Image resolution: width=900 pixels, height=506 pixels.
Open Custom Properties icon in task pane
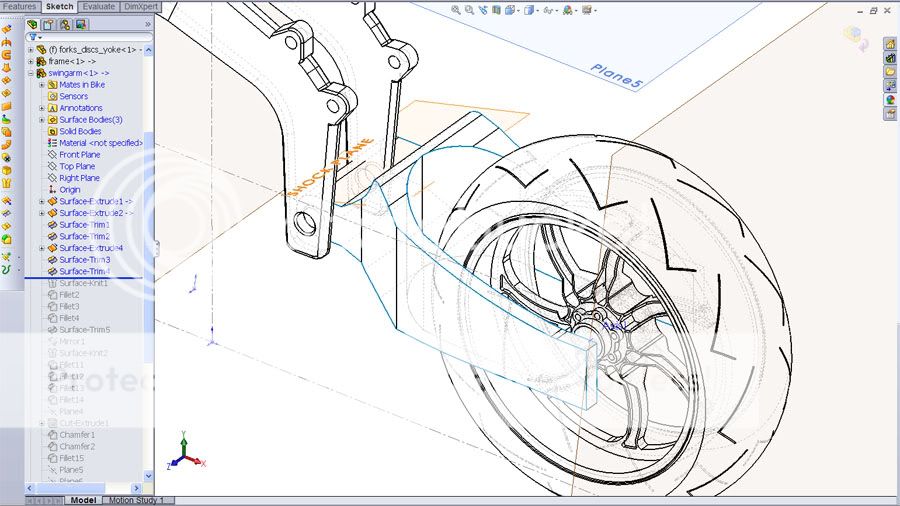890,114
